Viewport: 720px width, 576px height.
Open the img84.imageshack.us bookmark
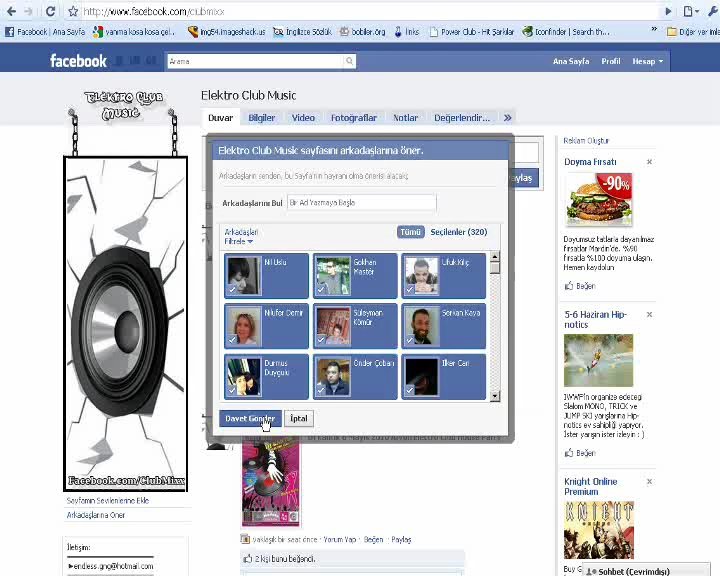[226, 32]
